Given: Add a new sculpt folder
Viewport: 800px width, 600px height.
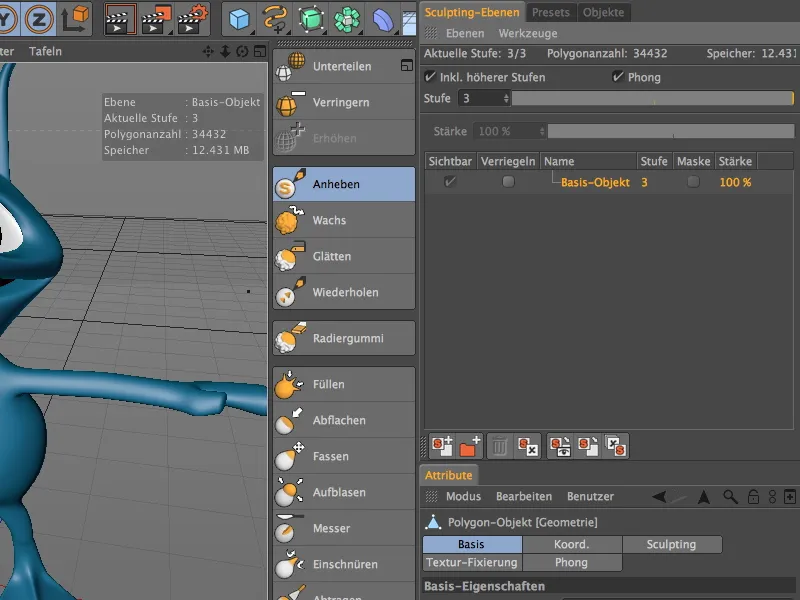Looking at the screenshot, I should point(469,446).
